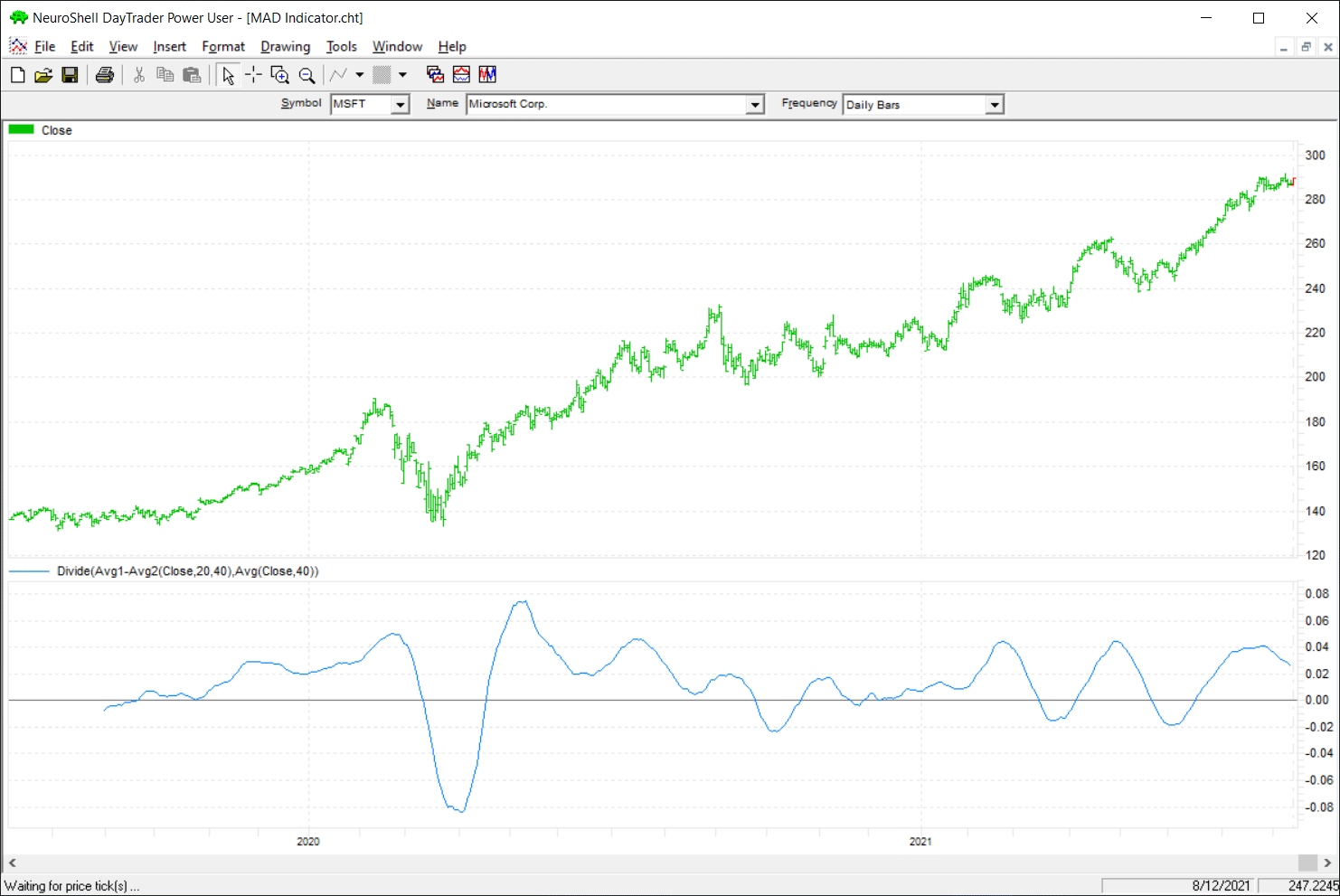Click the NeuroShell turtle app icon in title bar
The width and height of the screenshot is (1340, 896).
(18, 17)
